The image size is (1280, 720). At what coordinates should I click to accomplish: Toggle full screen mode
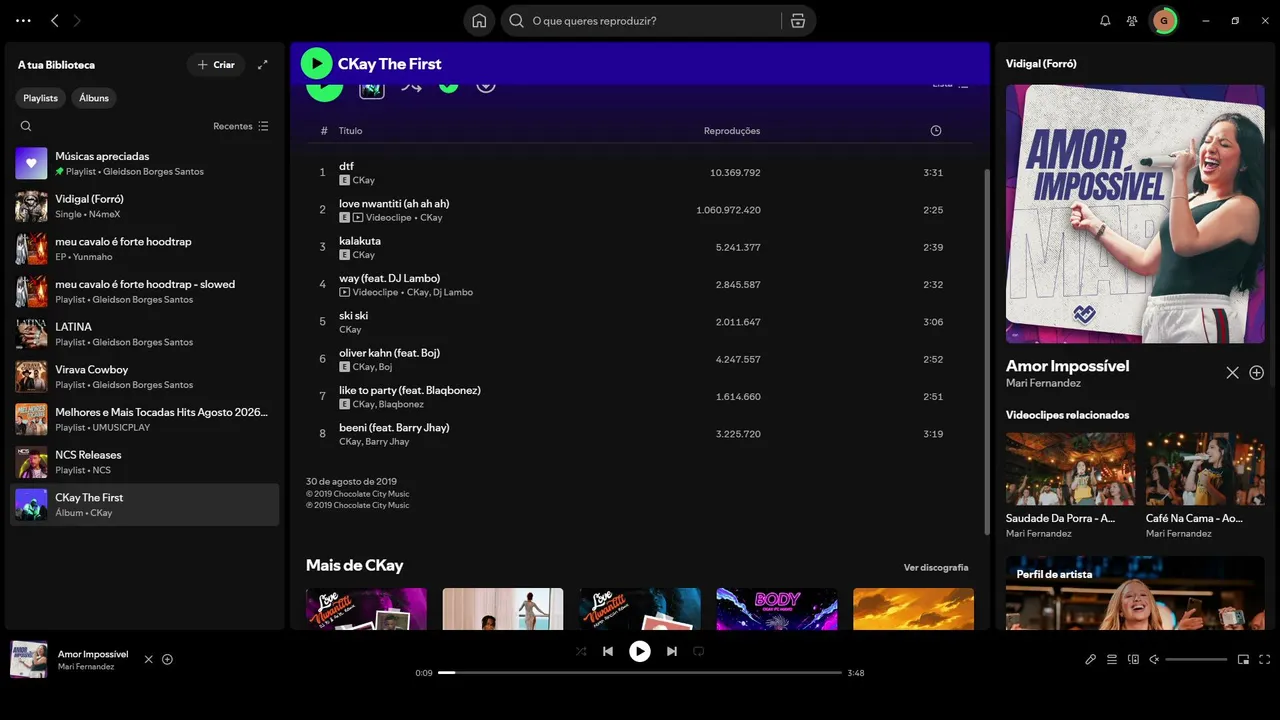(1265, 660)
